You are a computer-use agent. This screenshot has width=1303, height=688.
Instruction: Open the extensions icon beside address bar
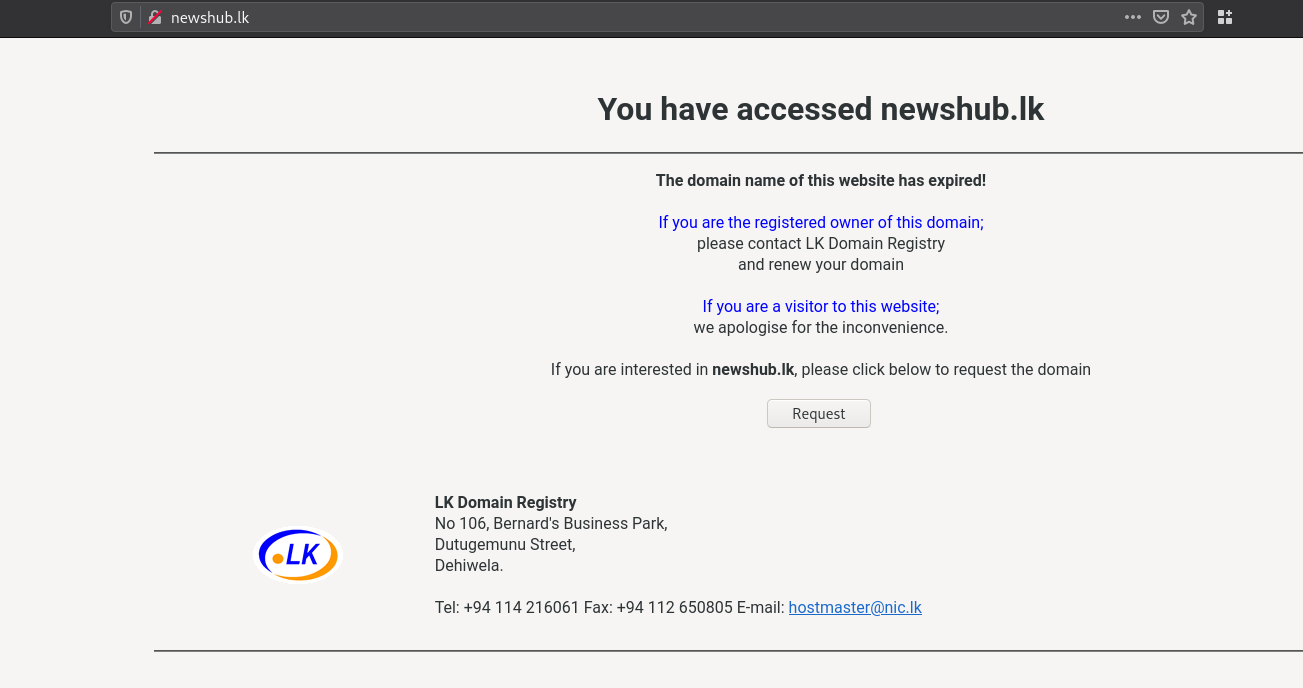[x=1225, y=17]
